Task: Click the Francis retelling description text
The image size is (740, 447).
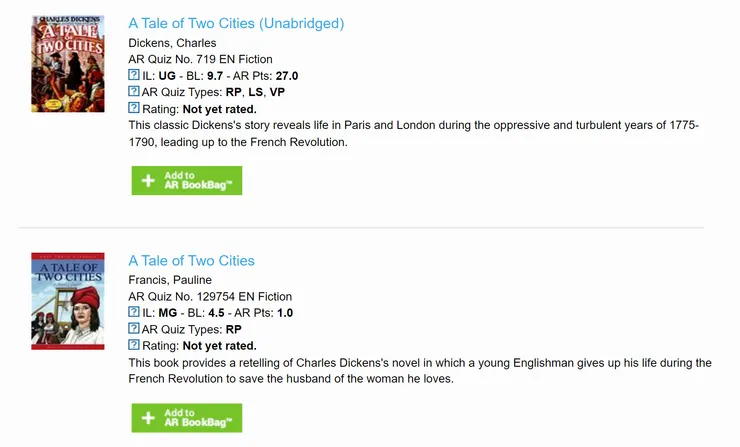Action: 420,370
